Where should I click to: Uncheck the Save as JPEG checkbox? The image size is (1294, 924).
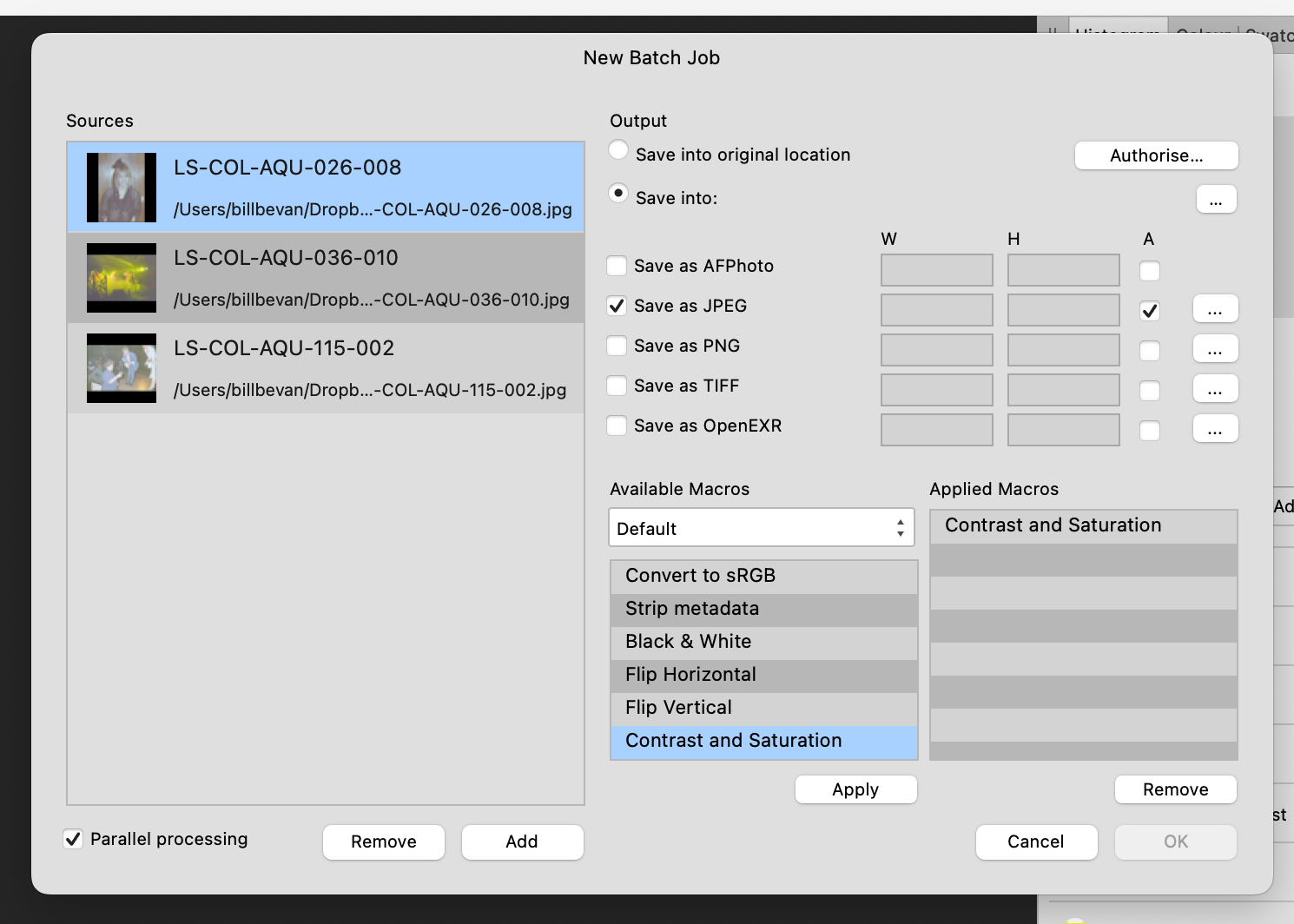(x=617, y=306)
